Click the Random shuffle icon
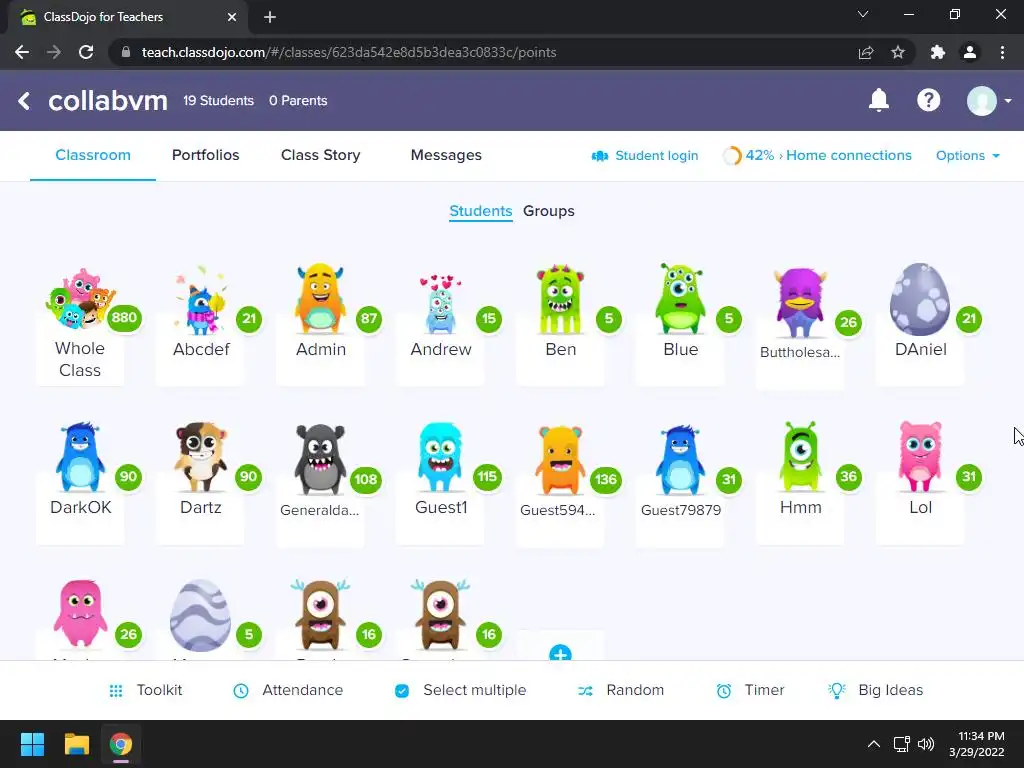The height and width of the screenshot is (768, 1024). [585, 690]
